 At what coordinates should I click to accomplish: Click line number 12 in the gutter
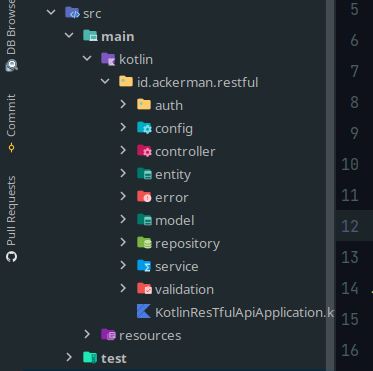pos(350,226)
